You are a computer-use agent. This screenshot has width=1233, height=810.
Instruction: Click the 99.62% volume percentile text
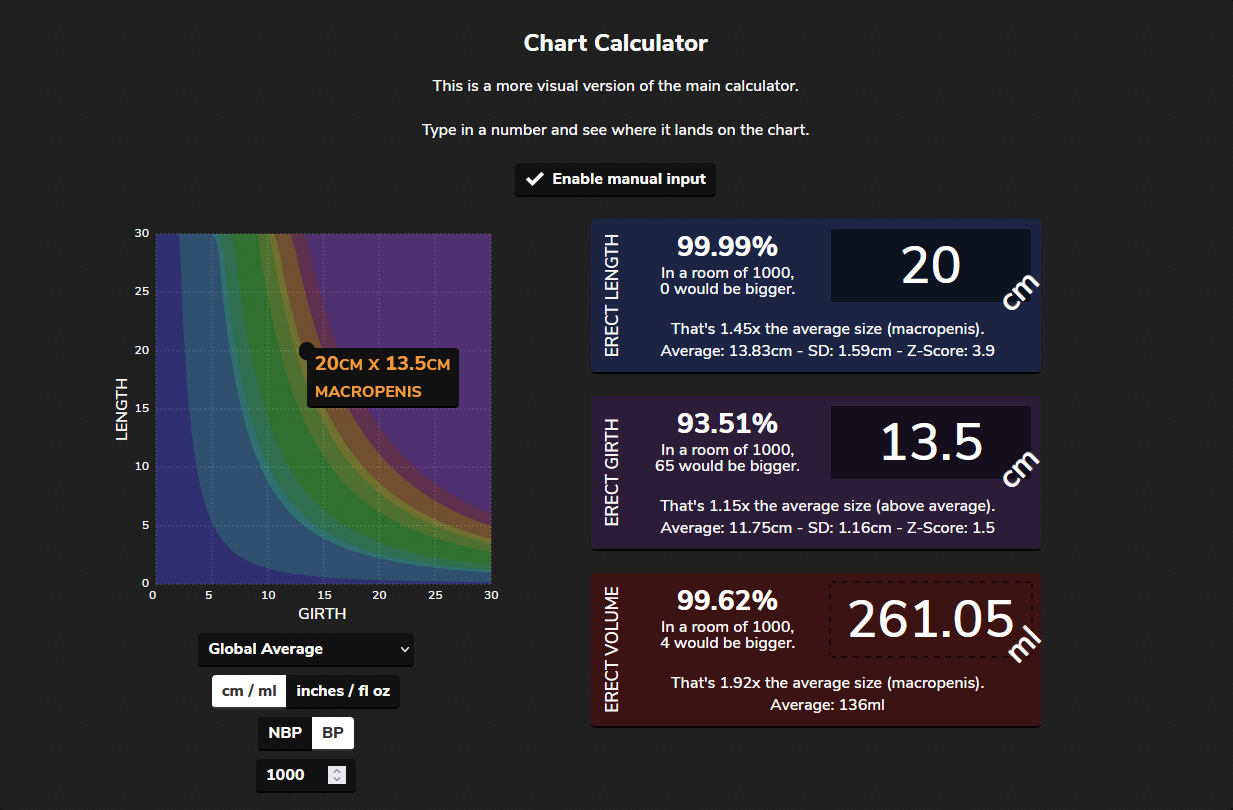[x=727, y=600]
